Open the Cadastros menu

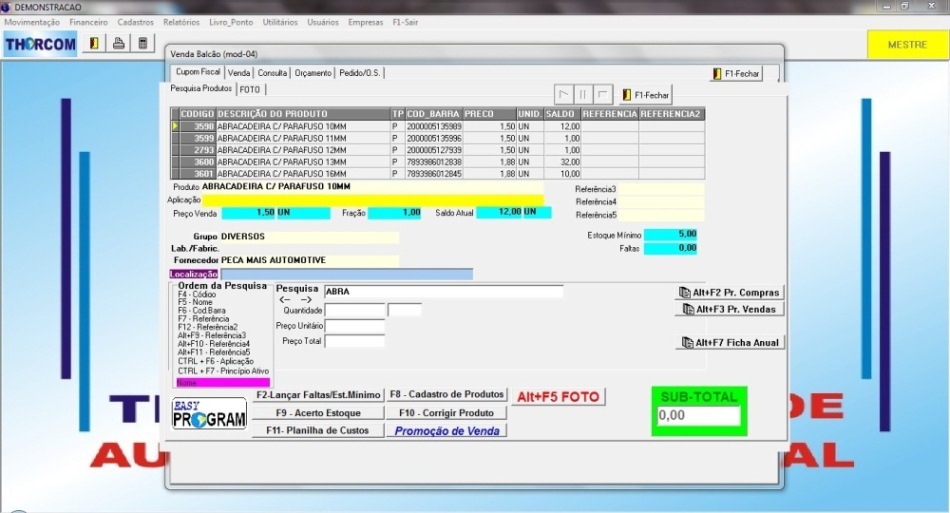click(135, 21)
